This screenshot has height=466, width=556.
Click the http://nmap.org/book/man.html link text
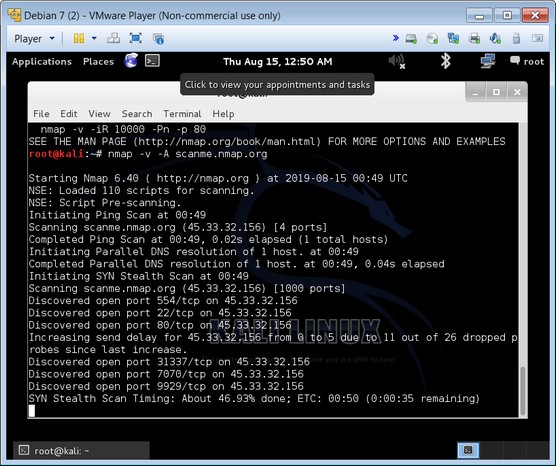coord(227,142)
